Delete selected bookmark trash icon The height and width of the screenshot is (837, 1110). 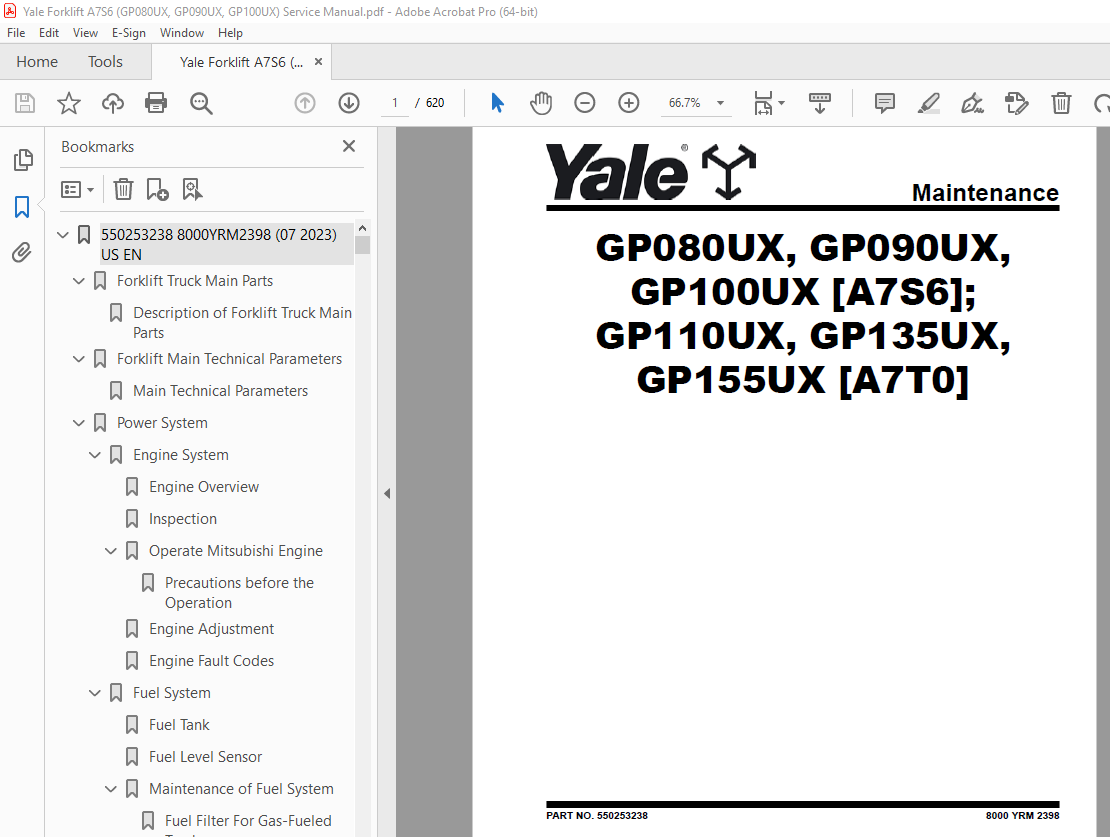click(x=123, y=190)
